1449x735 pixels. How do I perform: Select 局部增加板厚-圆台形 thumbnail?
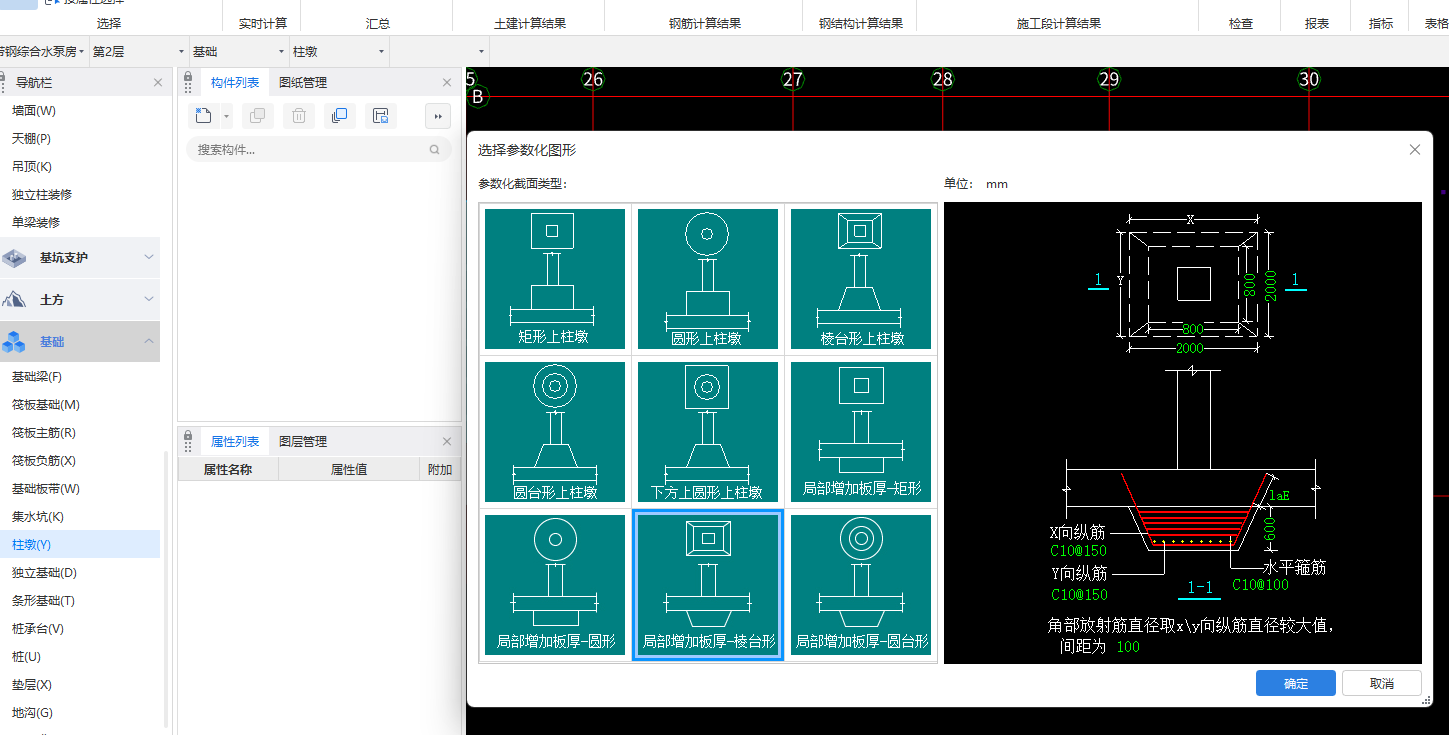[x=860, y=584]
